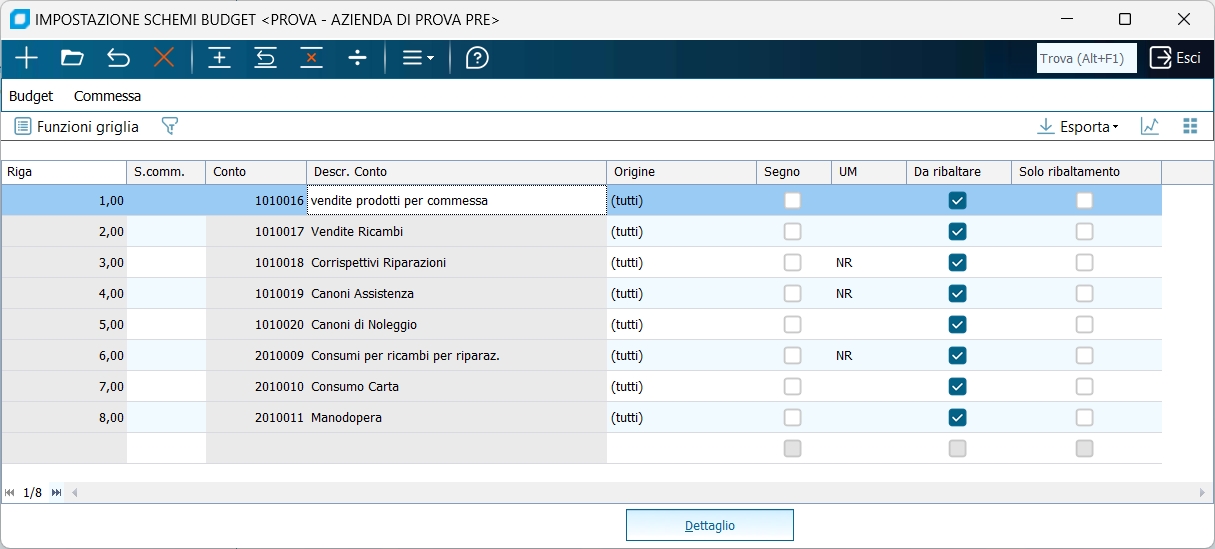Click the Esci exit button
1215x549 pixels.
(1175, 58)
